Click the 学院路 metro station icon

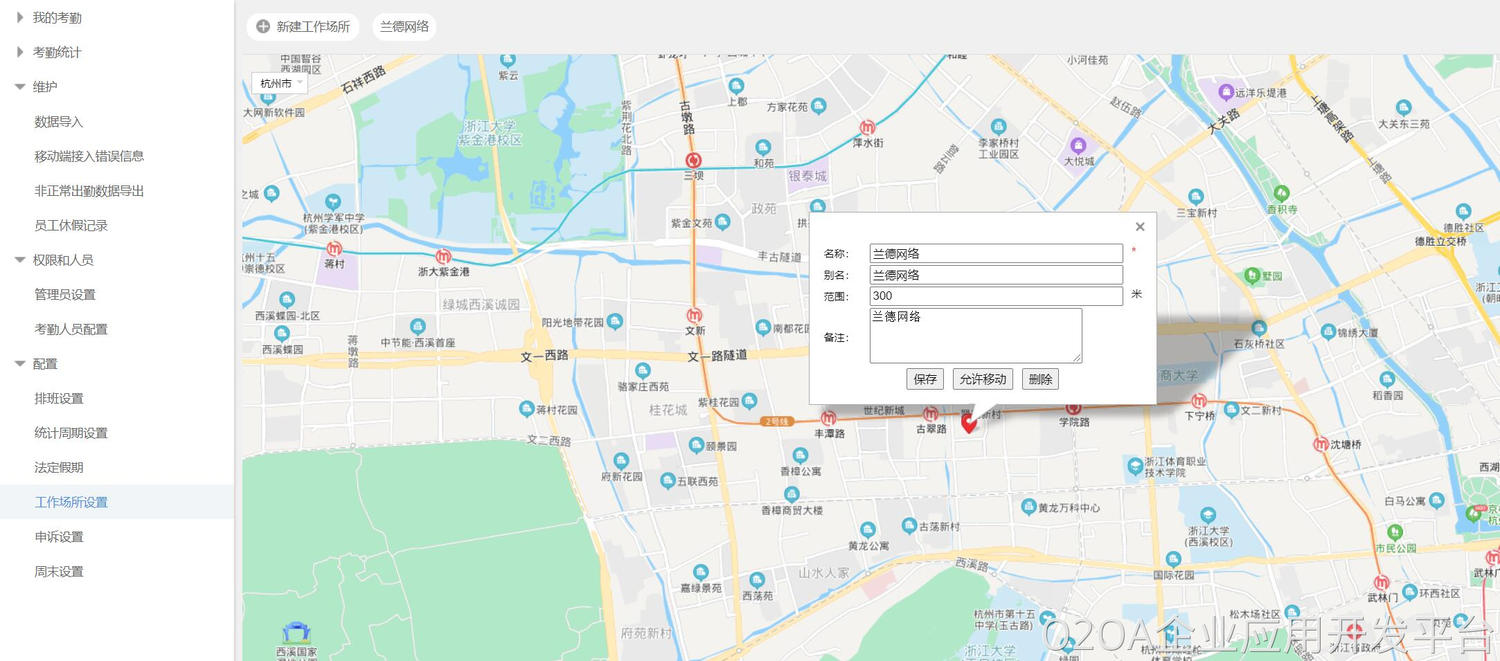(1074, 407)
